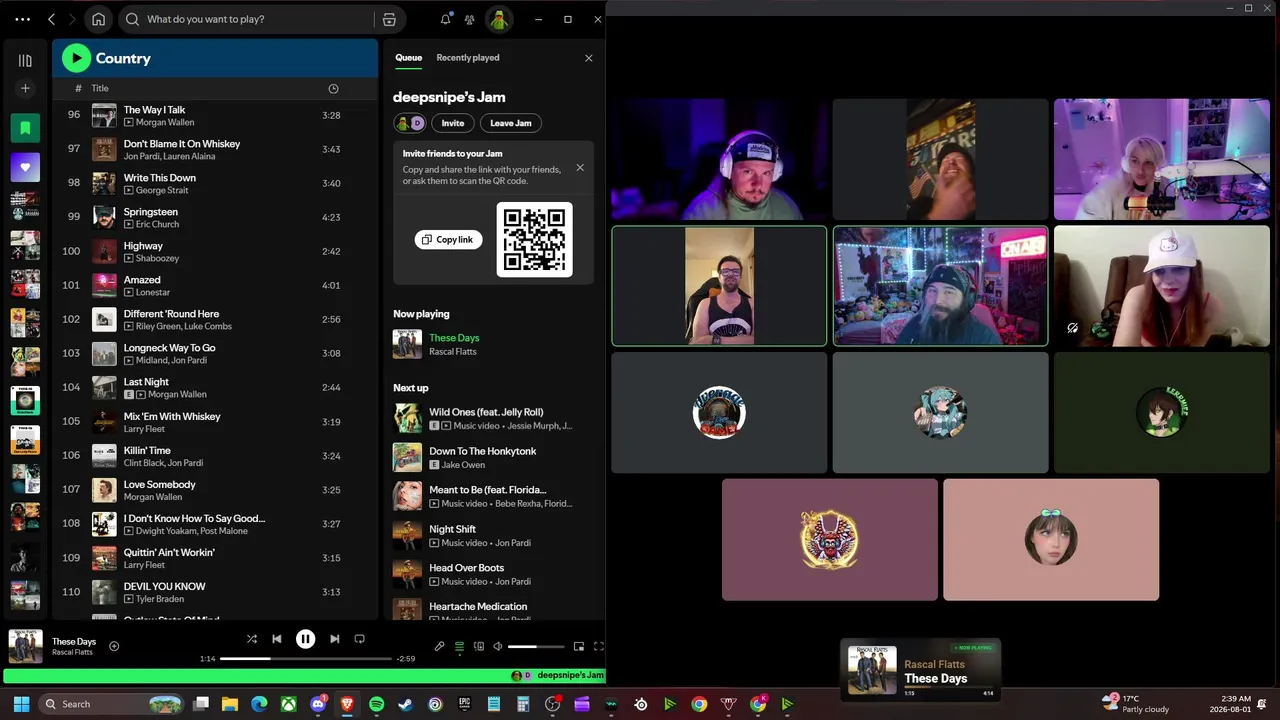
Task: Adjust the Spotify volume slider
Action: tap(536, 647)
